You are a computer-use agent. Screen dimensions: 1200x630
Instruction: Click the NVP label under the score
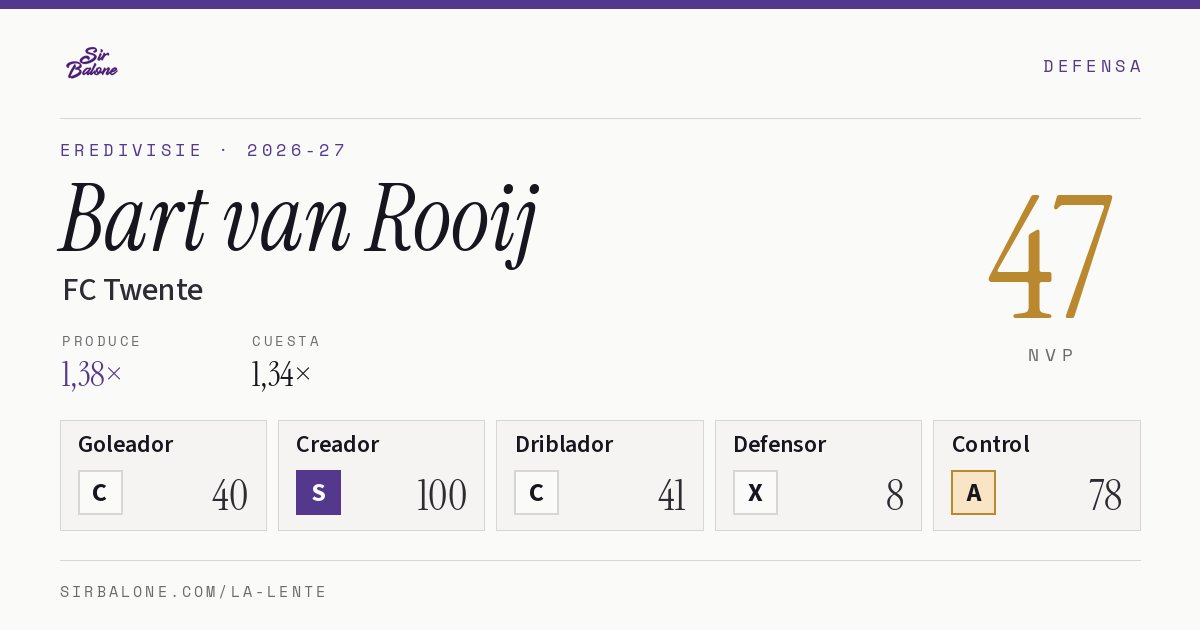1051,355
